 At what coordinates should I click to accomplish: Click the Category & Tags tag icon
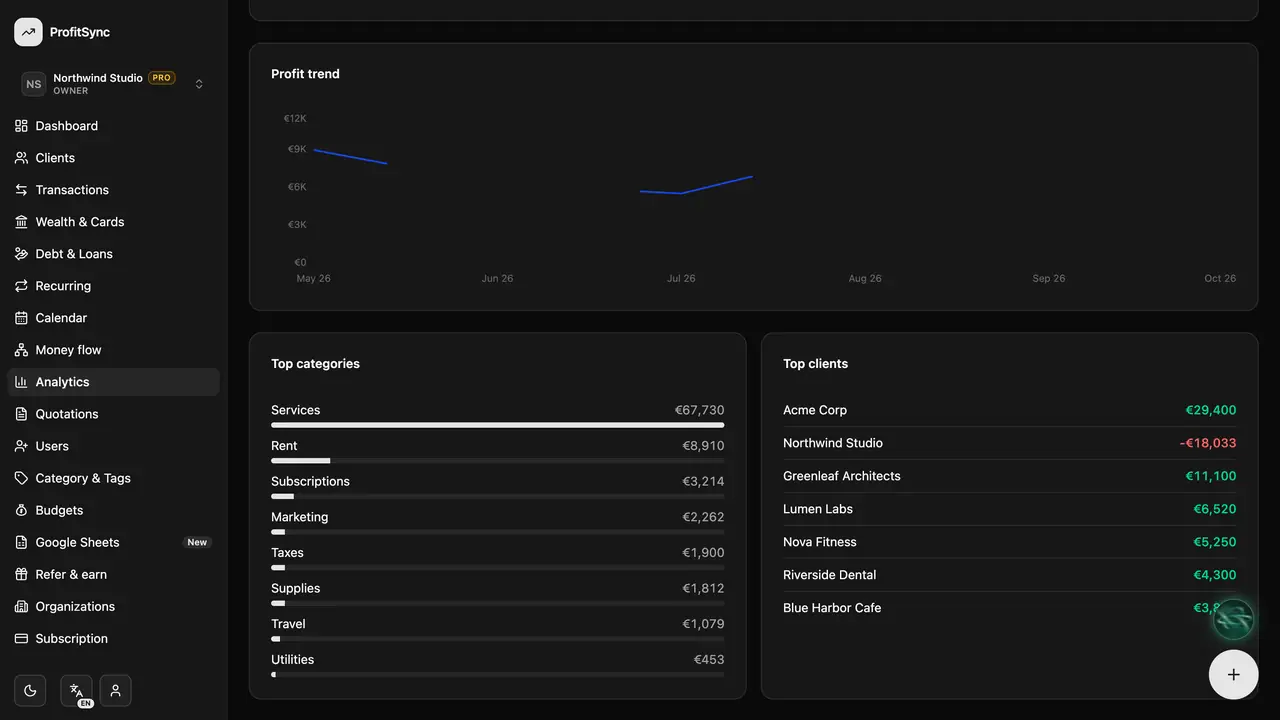point(21,478)
